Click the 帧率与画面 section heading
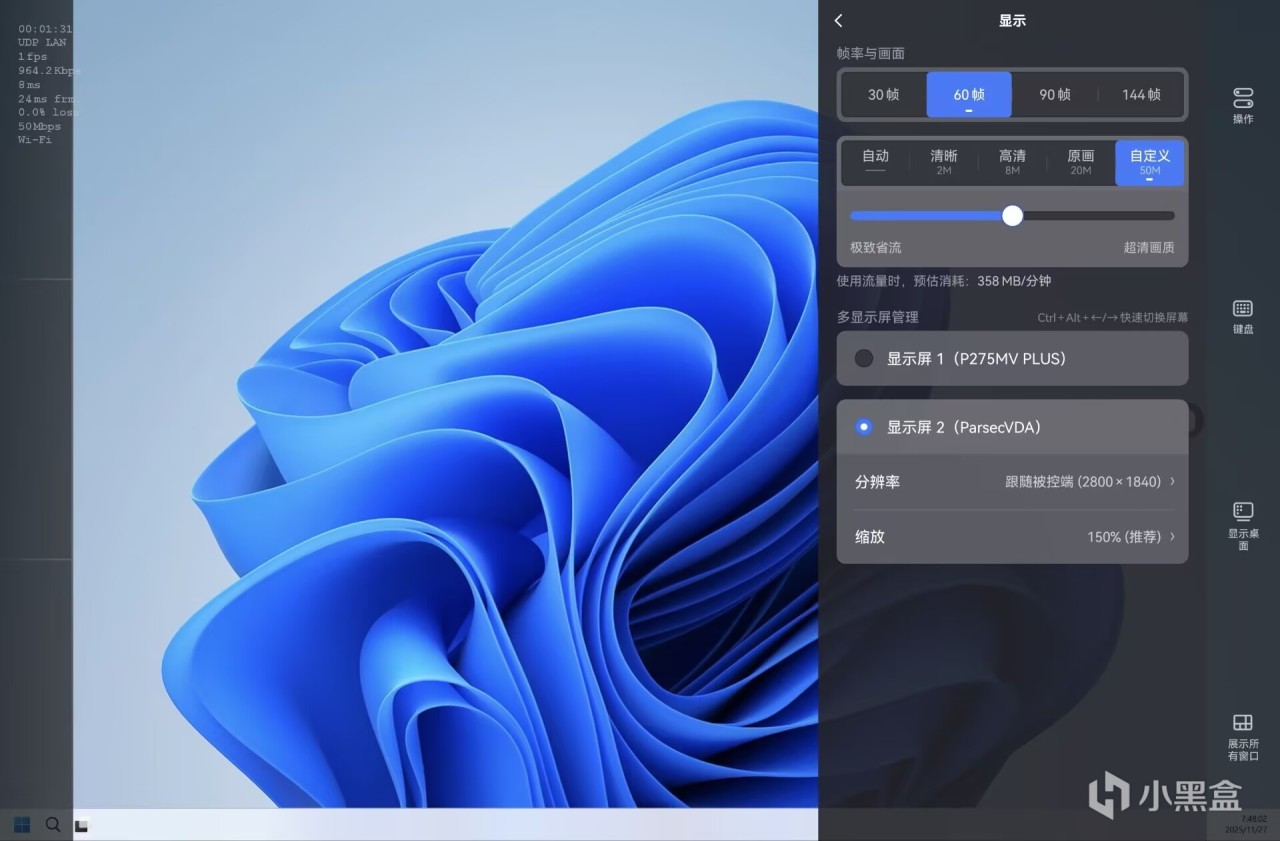The width and height of the screenshot is (1280, 841). 871,53
